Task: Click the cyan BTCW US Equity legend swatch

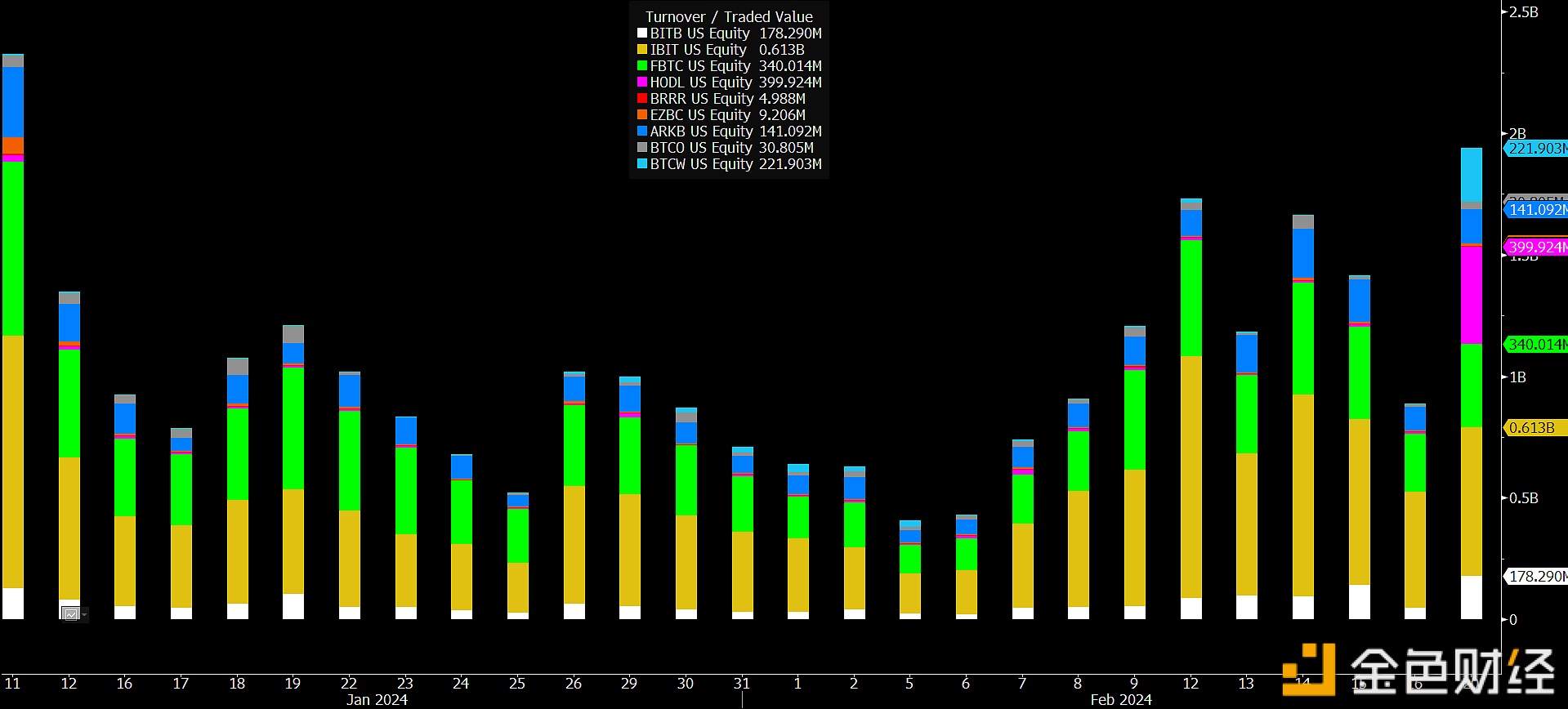Action: (x=642, y=164)
